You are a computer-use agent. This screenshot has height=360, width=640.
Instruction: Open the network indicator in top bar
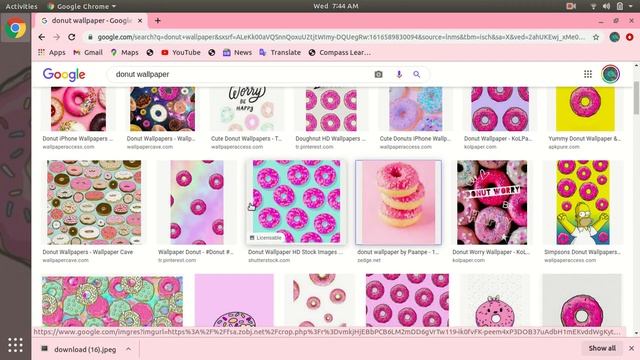click(x=593, y=6)
